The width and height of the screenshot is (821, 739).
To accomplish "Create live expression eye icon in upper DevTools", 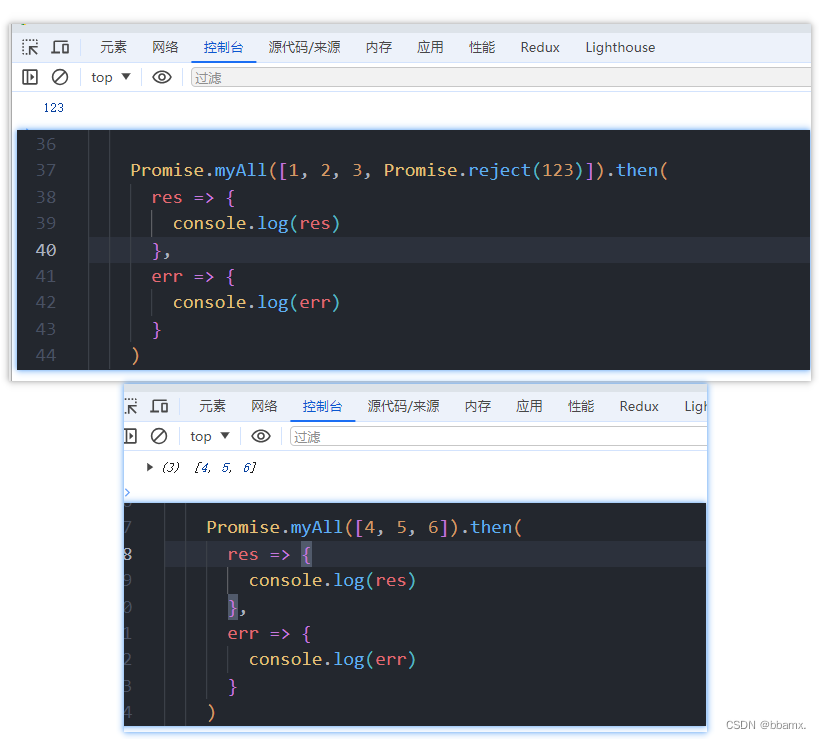I will [162, 78].
